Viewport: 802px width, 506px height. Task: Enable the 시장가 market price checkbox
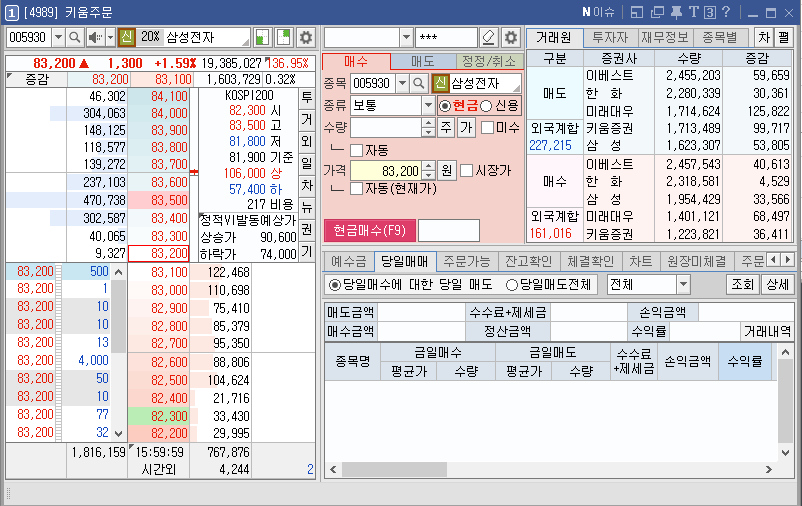[x=466, y=170]
